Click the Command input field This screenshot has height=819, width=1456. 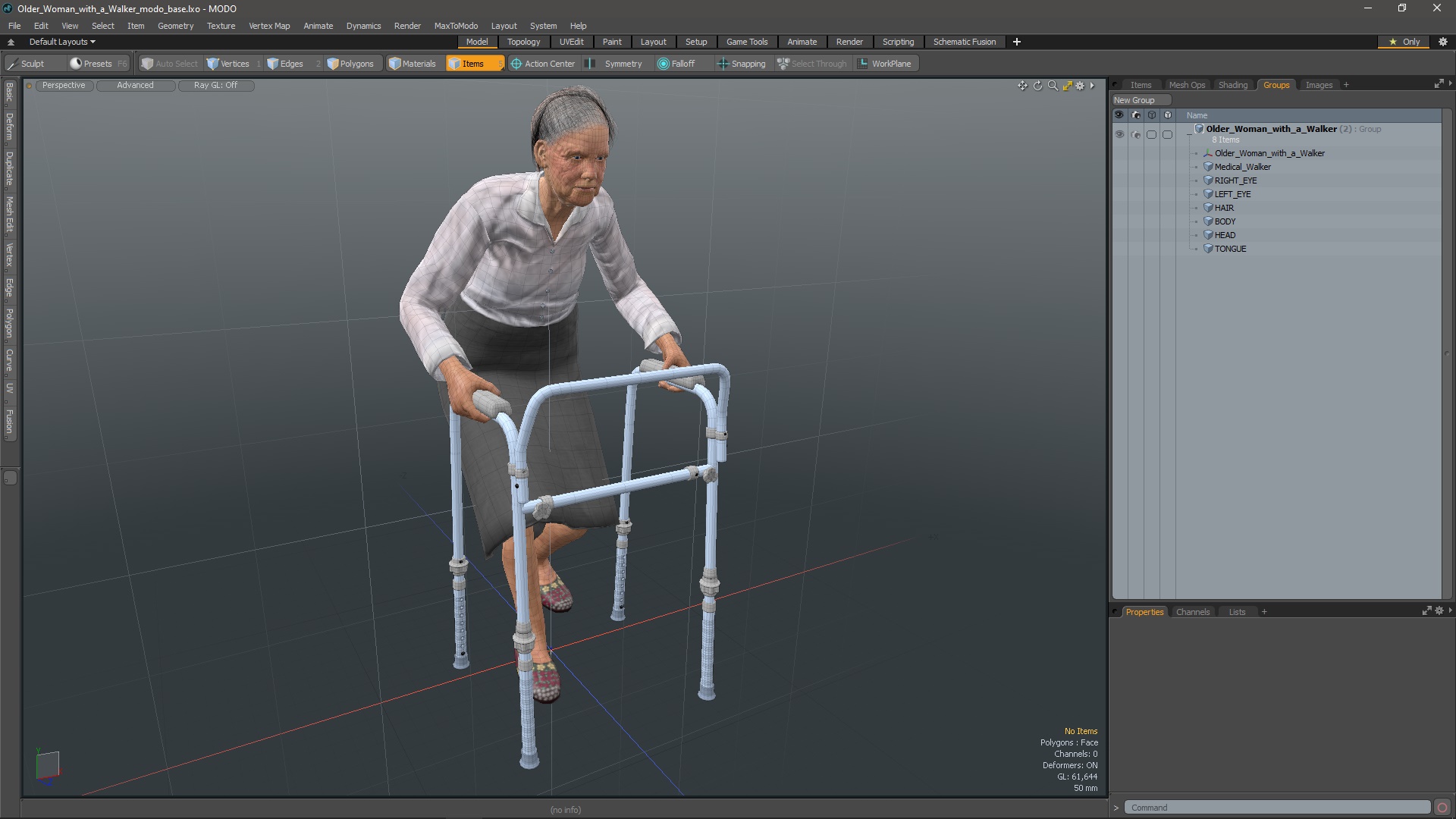(1277, 808)
